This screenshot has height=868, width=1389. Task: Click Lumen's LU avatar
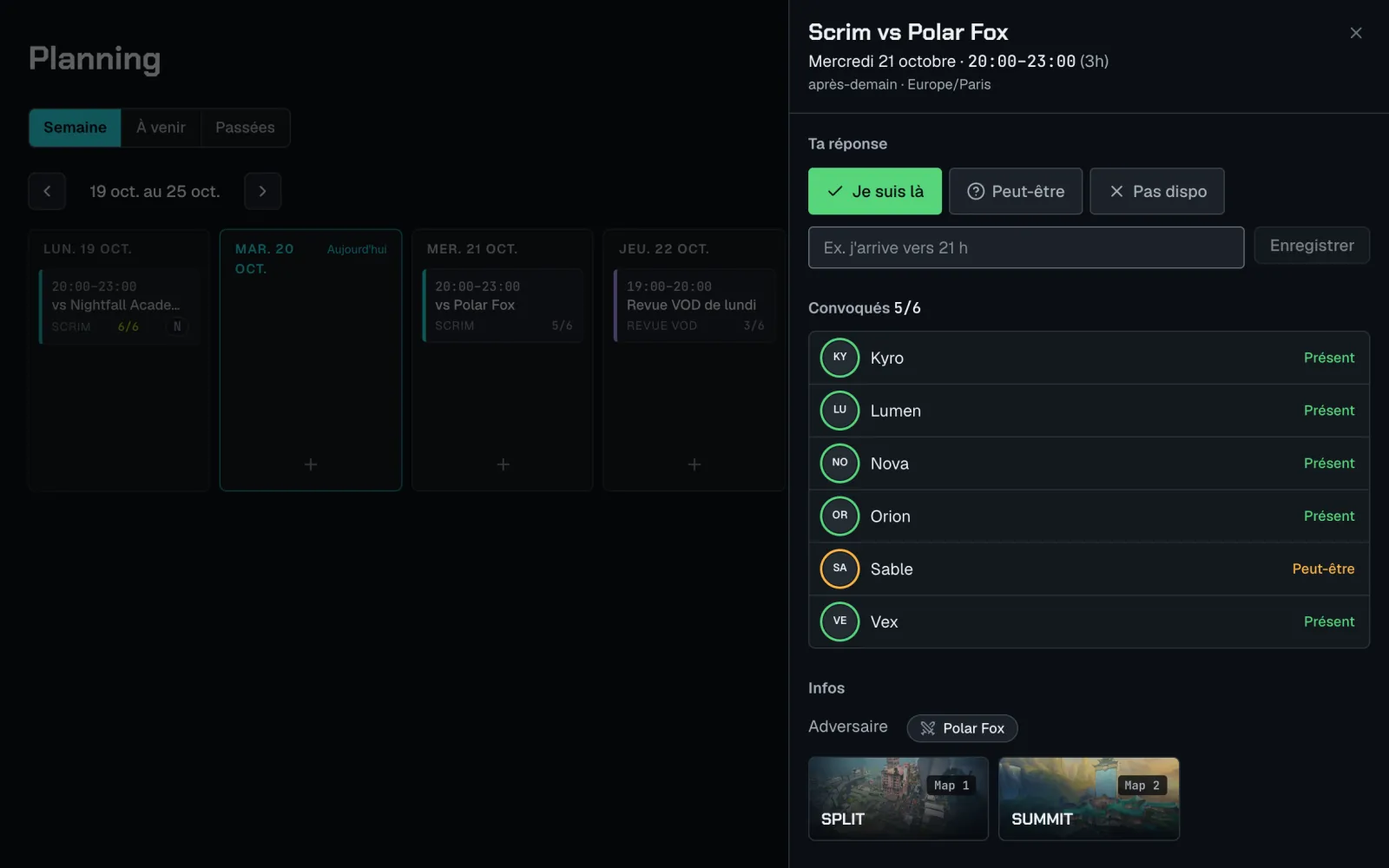click(839, 411)
